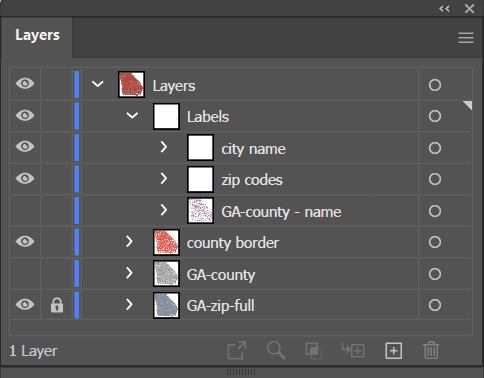
Task: Lock the Labels sublayer
Action: click(57, 116)
